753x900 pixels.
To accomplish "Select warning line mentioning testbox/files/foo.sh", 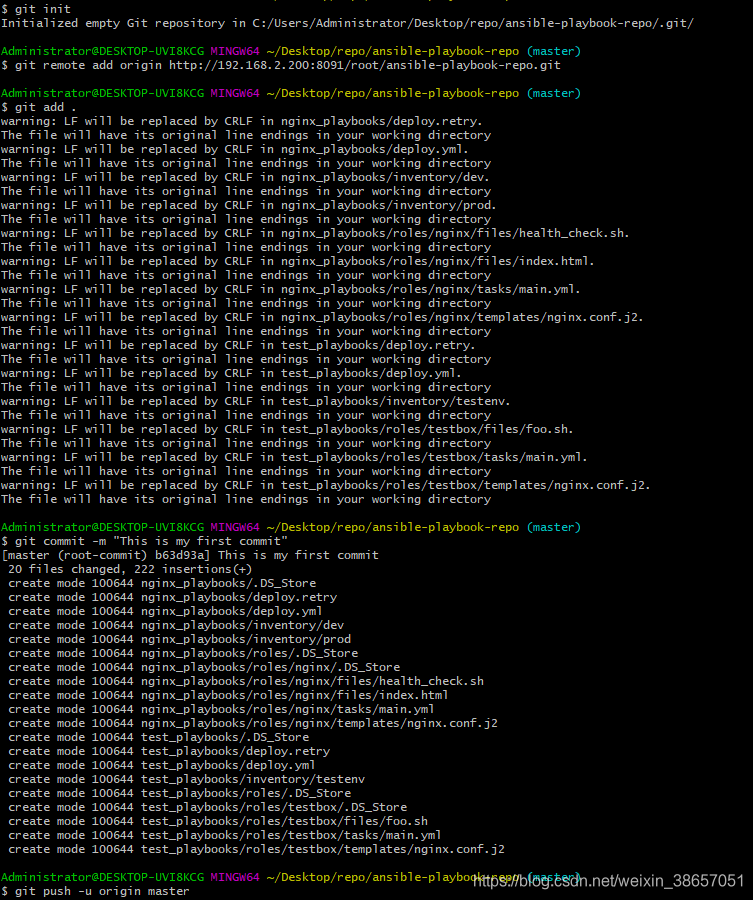I will pos(288,429).
